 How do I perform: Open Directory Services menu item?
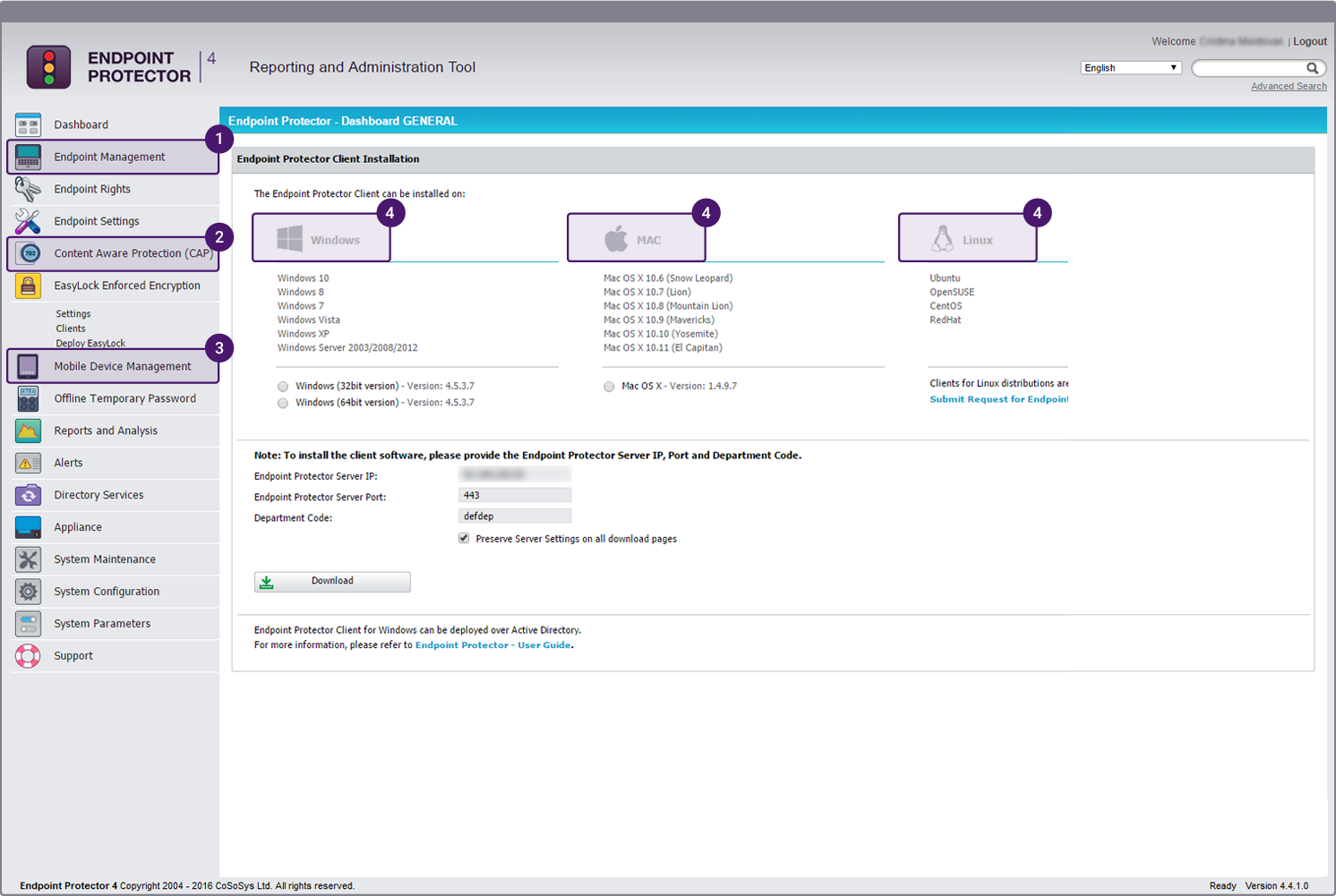click(98, 495)
